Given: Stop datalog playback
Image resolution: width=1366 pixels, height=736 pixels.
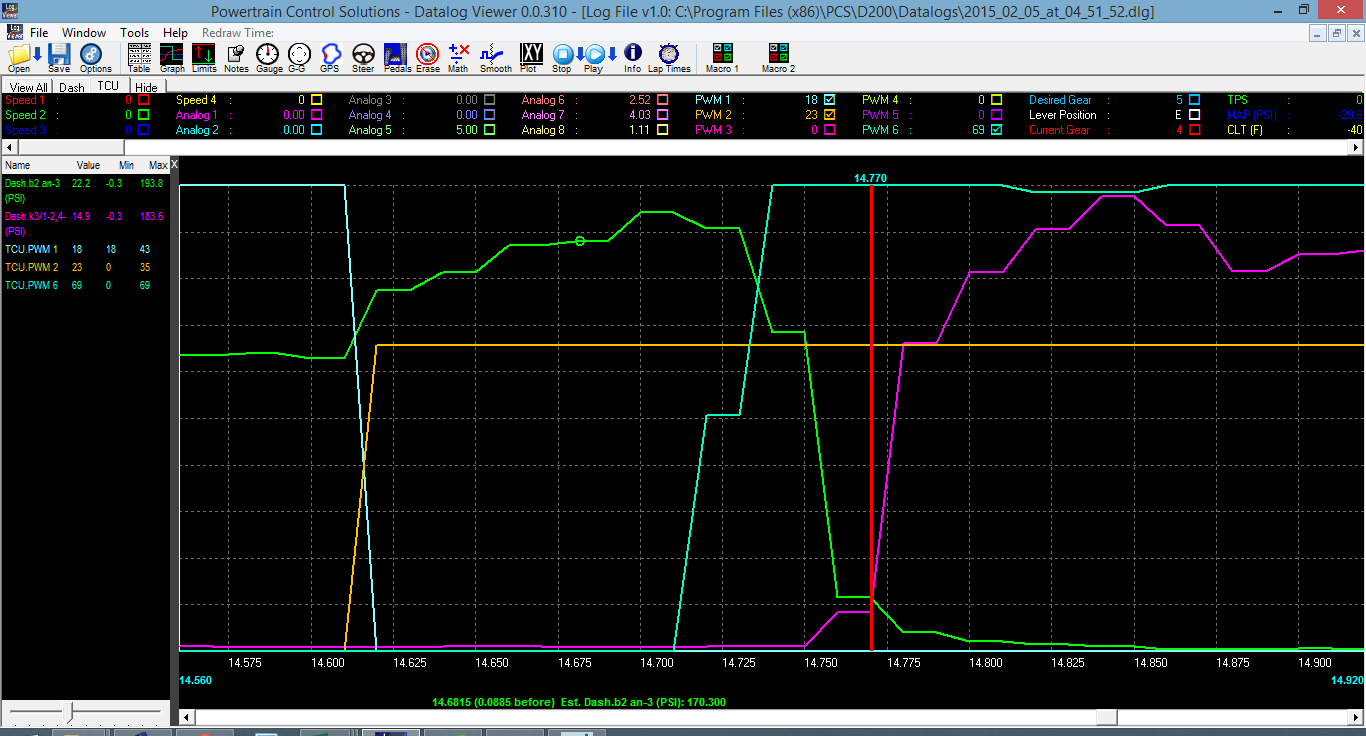Looking at the screenshot, I should pos(562,56).
